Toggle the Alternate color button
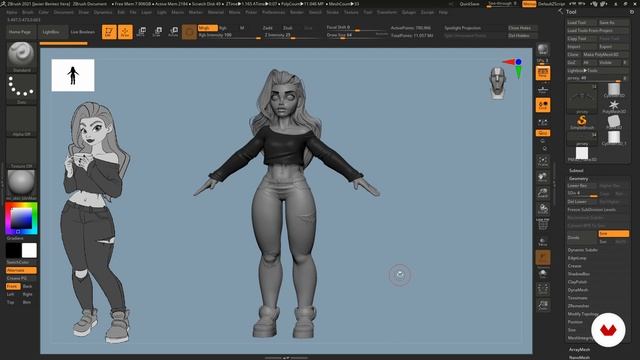Viewport: 640px width, 360px height. (x=21, y=271)
